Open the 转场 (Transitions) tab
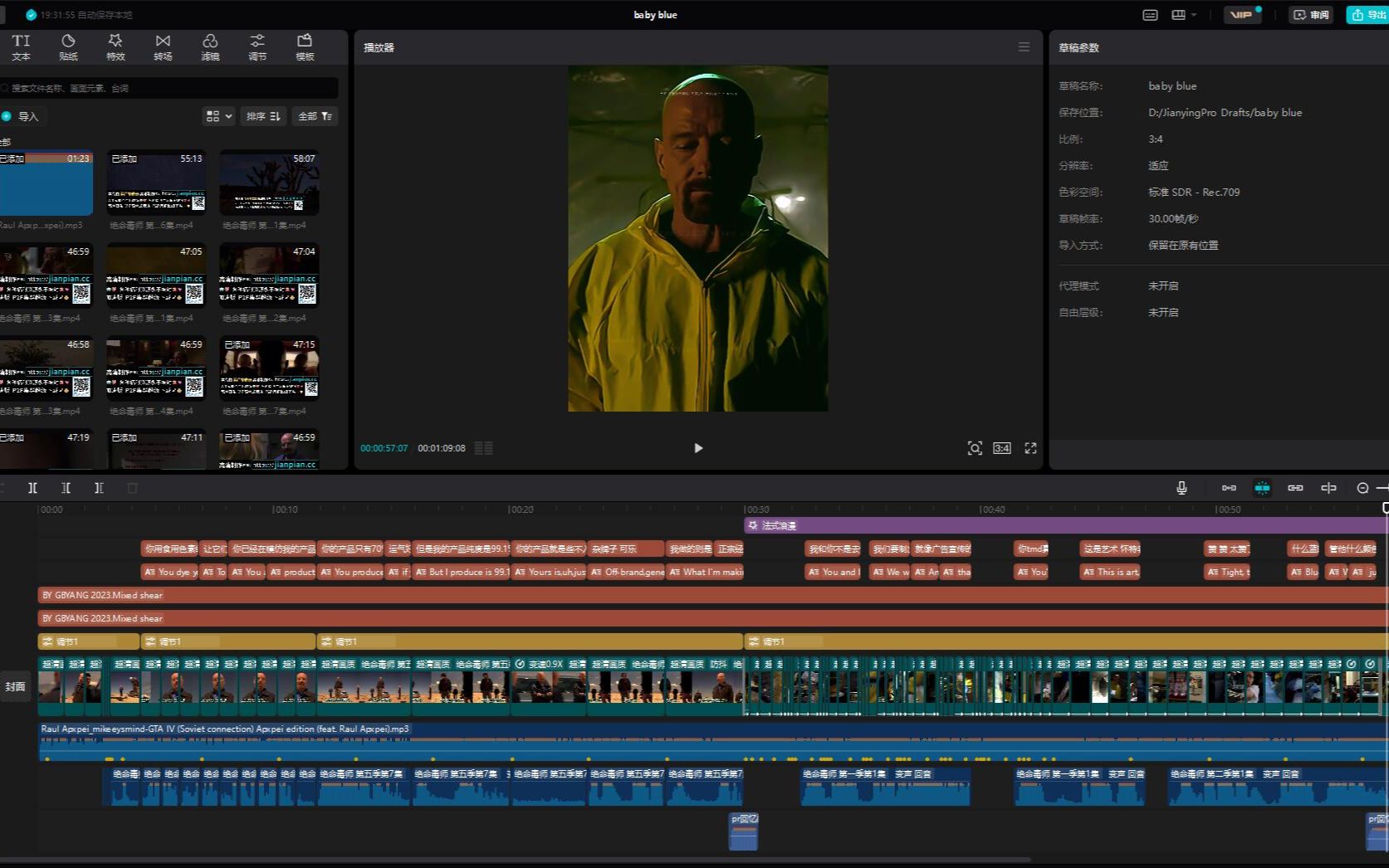The height and width of the screenshot is (868, 1389). point(163,47)
